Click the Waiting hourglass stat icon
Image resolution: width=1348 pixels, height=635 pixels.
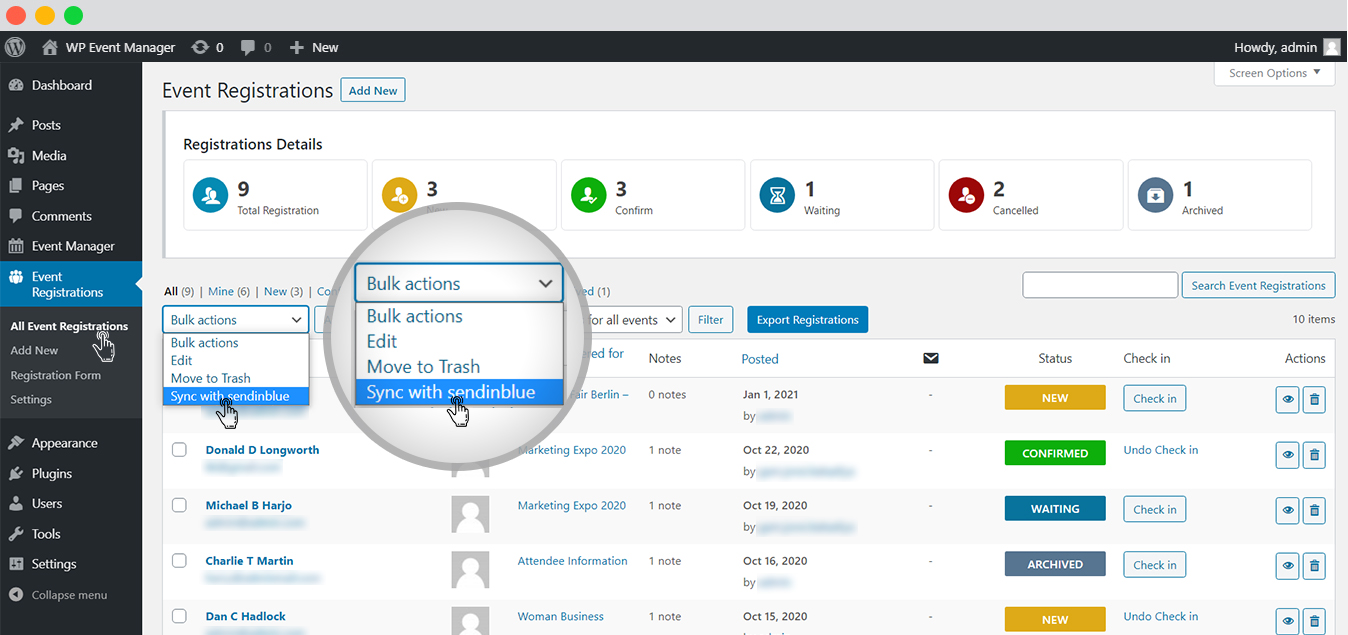coord(778,195)
